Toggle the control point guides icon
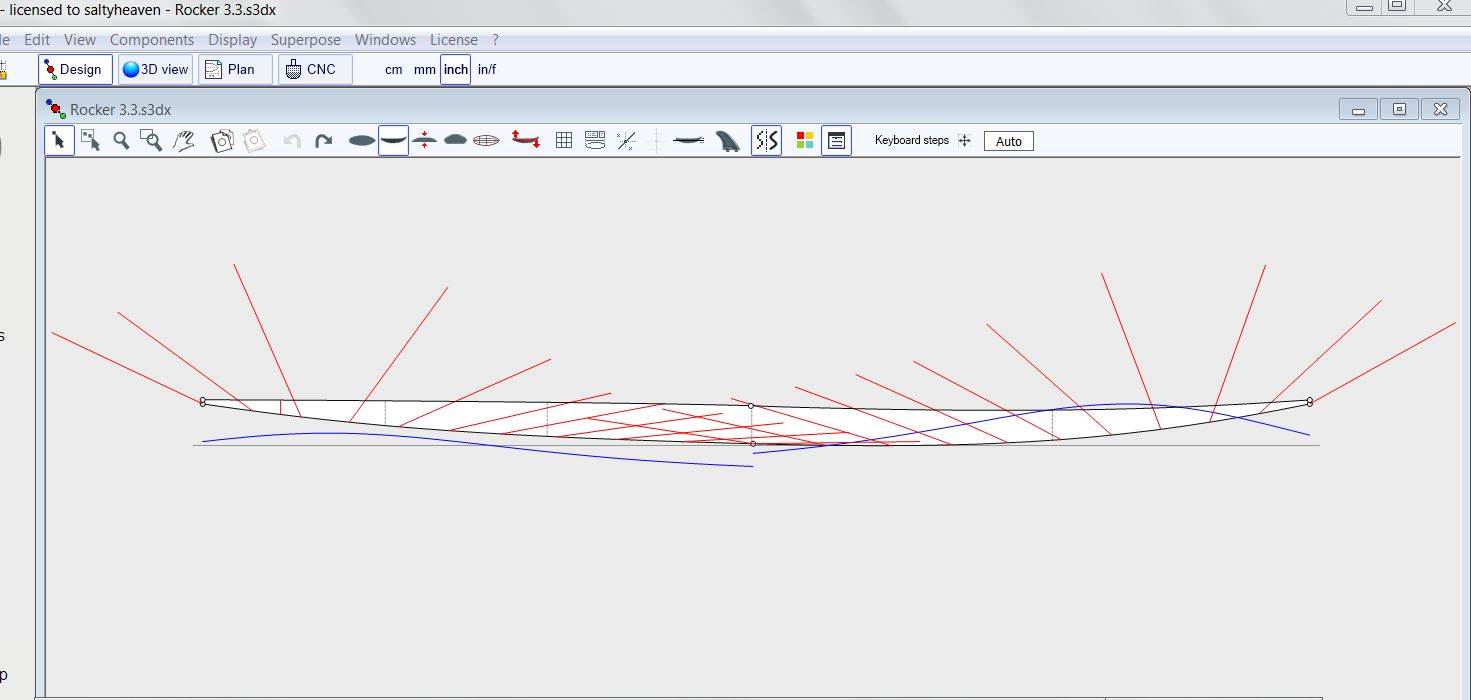 pyautogui.click(x=626, y=141)
